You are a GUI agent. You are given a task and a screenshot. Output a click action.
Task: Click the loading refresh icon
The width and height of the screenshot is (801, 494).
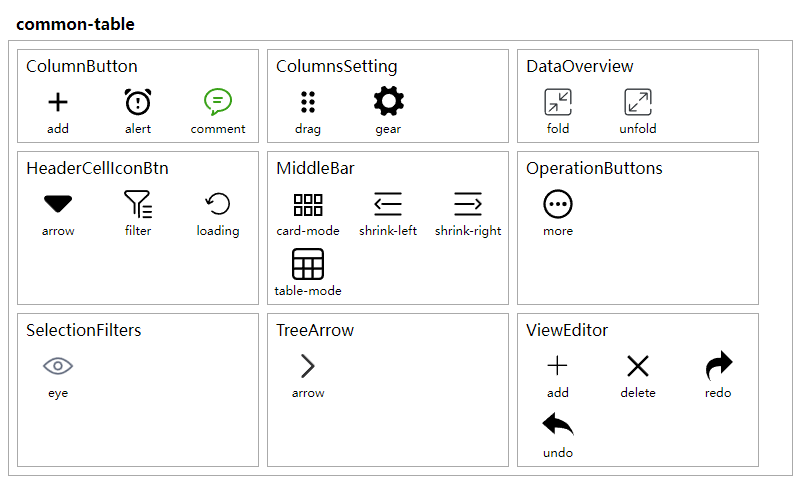[x=218, y=204]
